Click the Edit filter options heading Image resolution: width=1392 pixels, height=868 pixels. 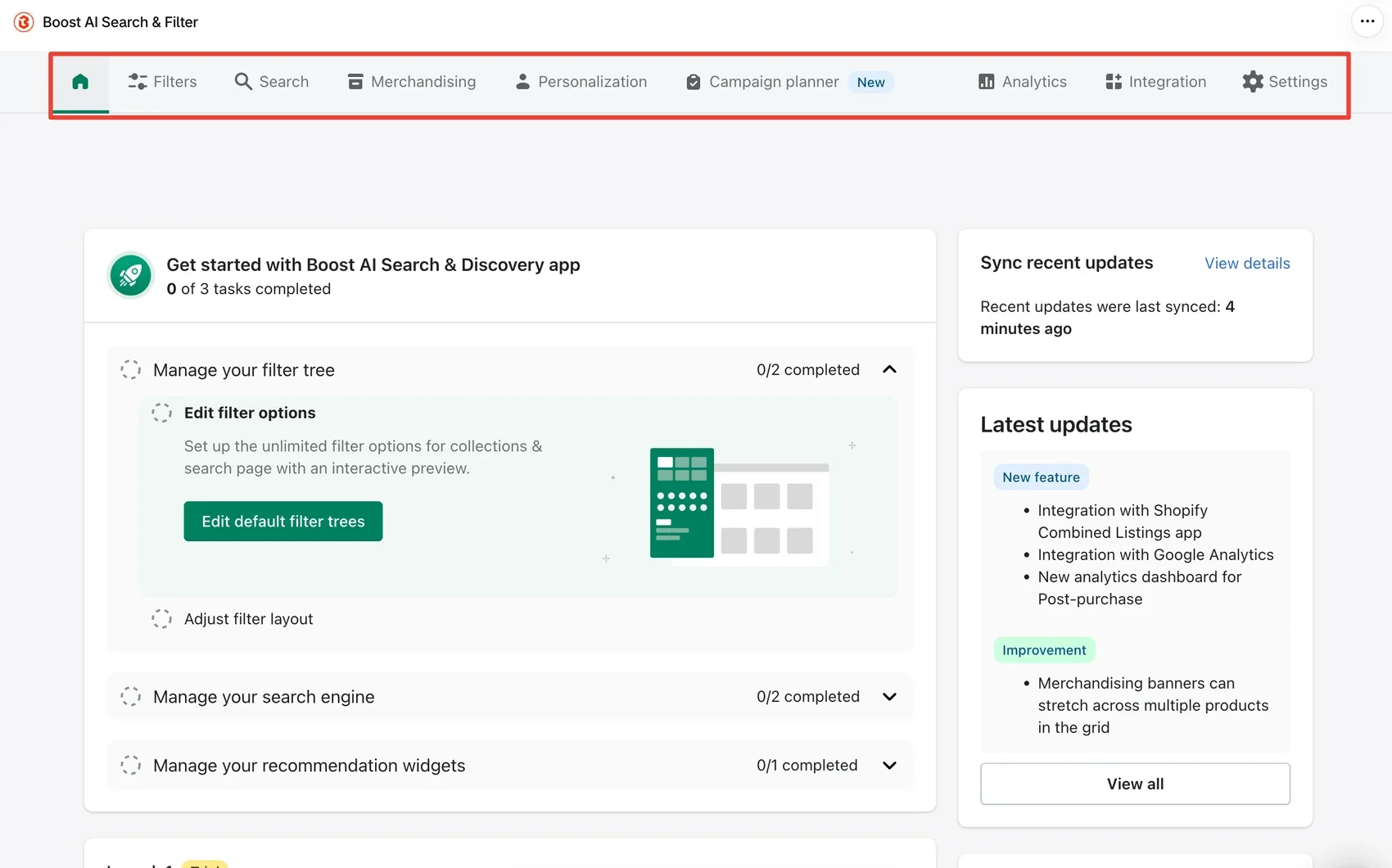tap(250, 413)
